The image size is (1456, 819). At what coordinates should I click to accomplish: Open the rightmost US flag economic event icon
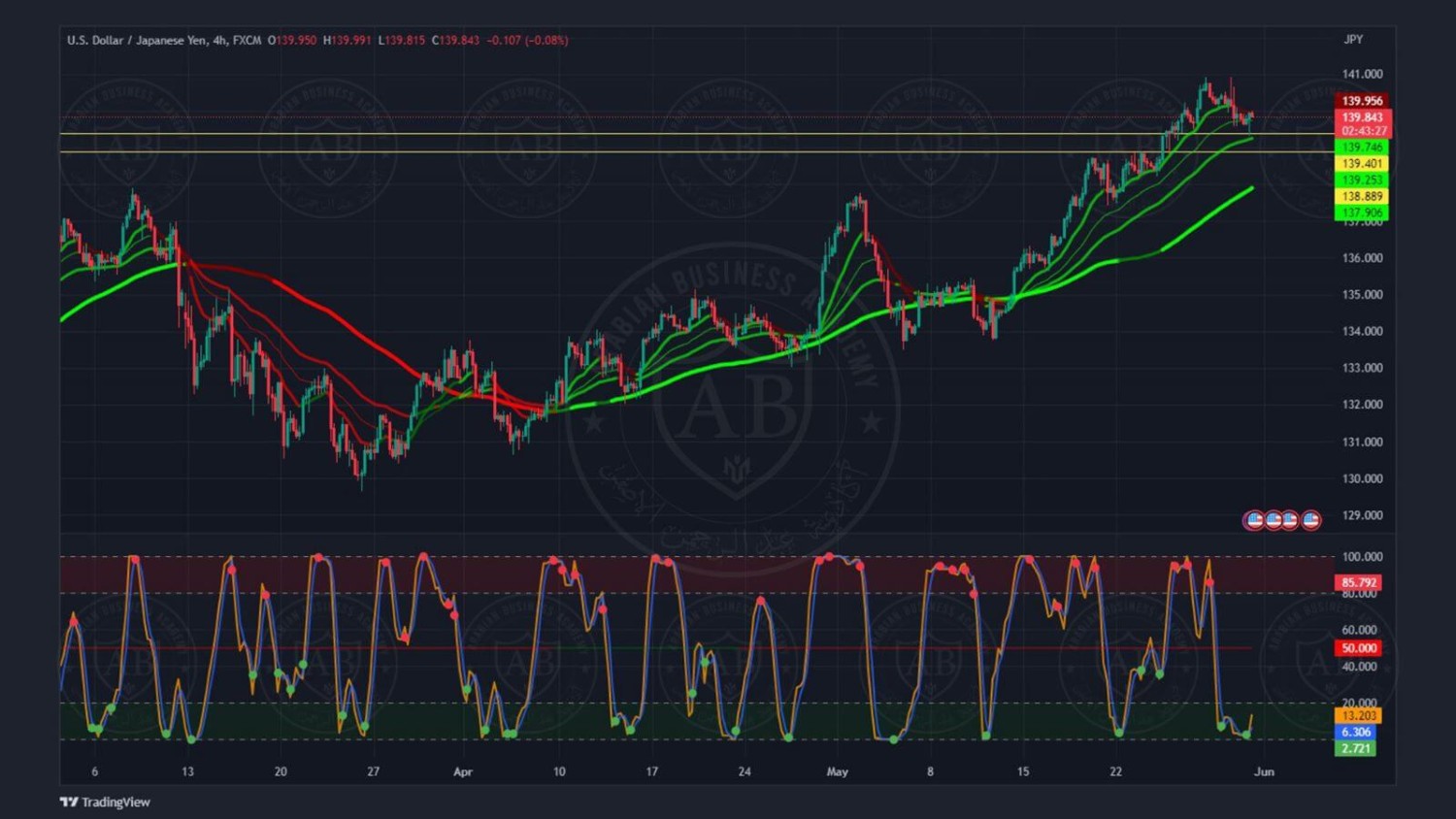[1310, 520]
